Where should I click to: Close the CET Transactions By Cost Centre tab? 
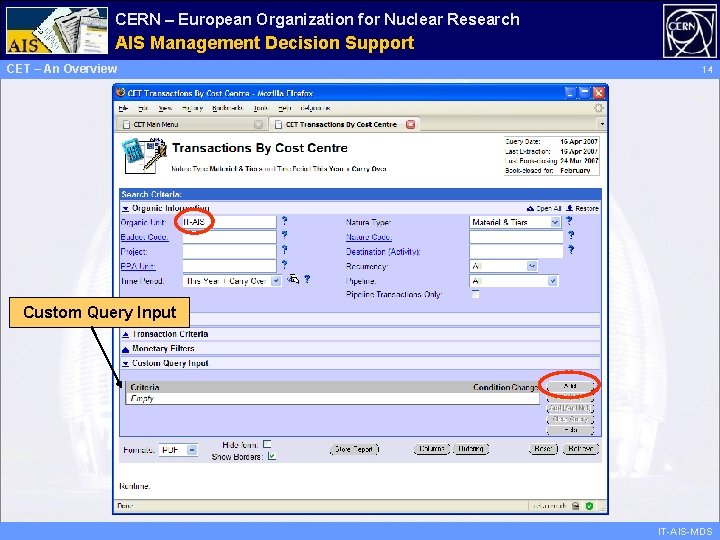(x=411, y=124)
